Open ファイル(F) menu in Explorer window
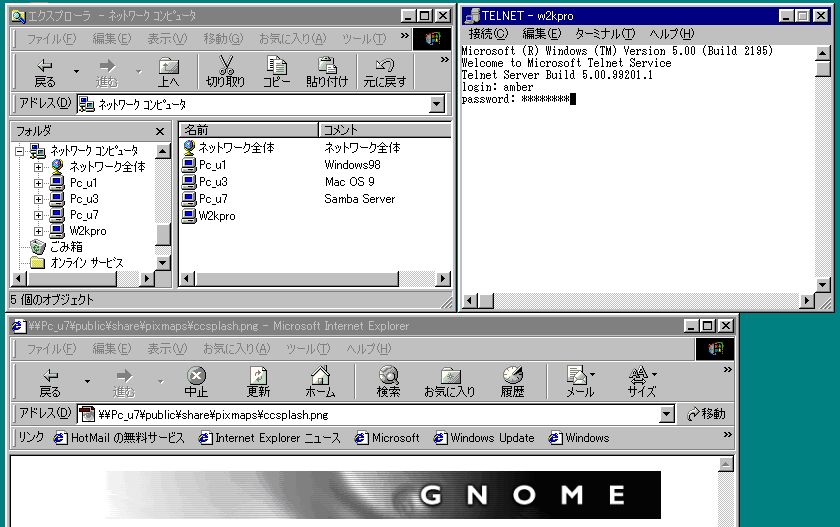 (51, 39)
